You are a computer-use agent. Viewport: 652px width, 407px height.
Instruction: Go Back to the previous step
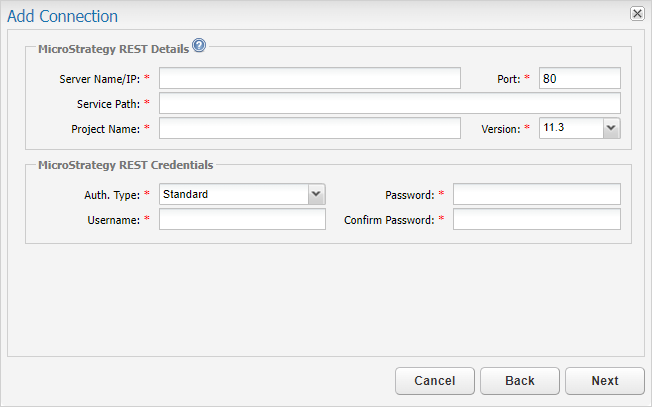(x=520, y=381)
